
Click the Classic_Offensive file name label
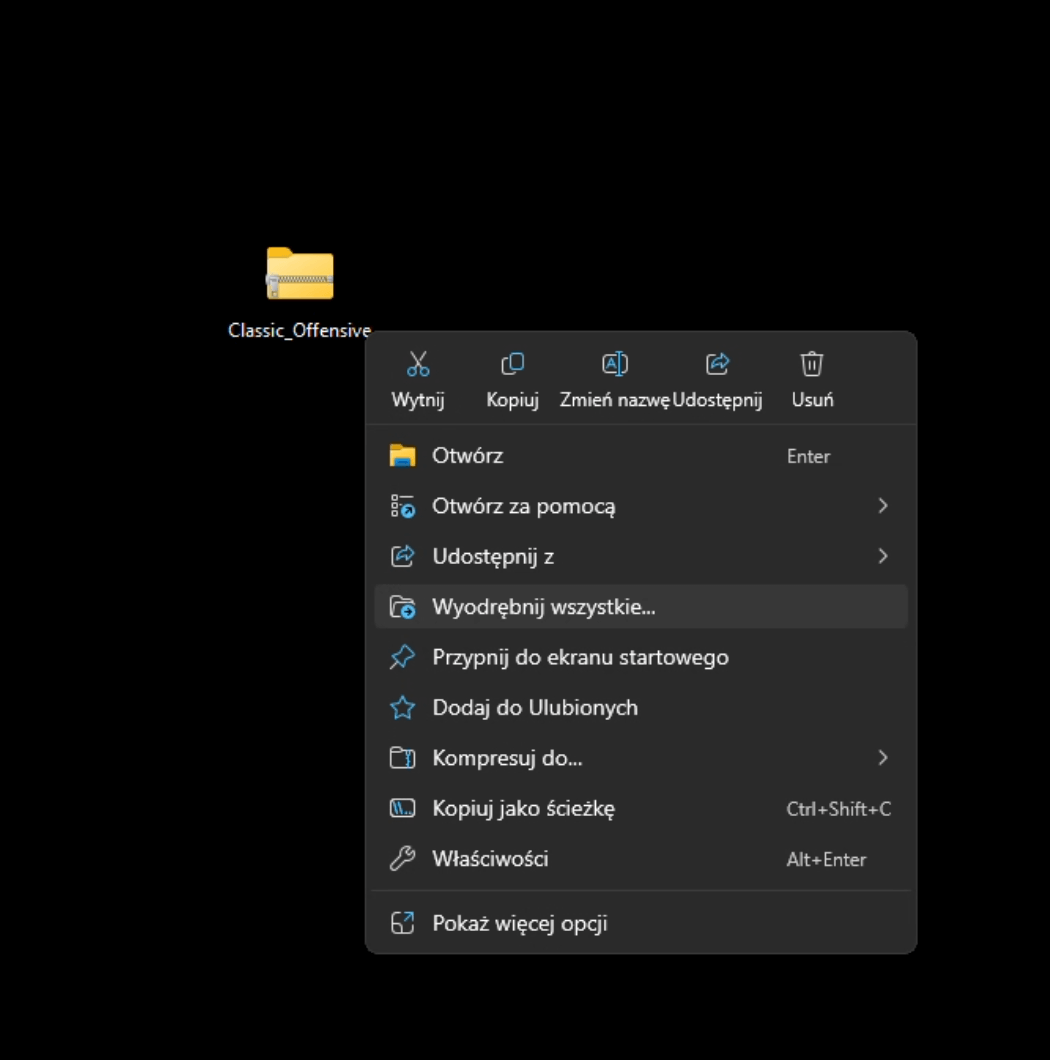(299, 331)
